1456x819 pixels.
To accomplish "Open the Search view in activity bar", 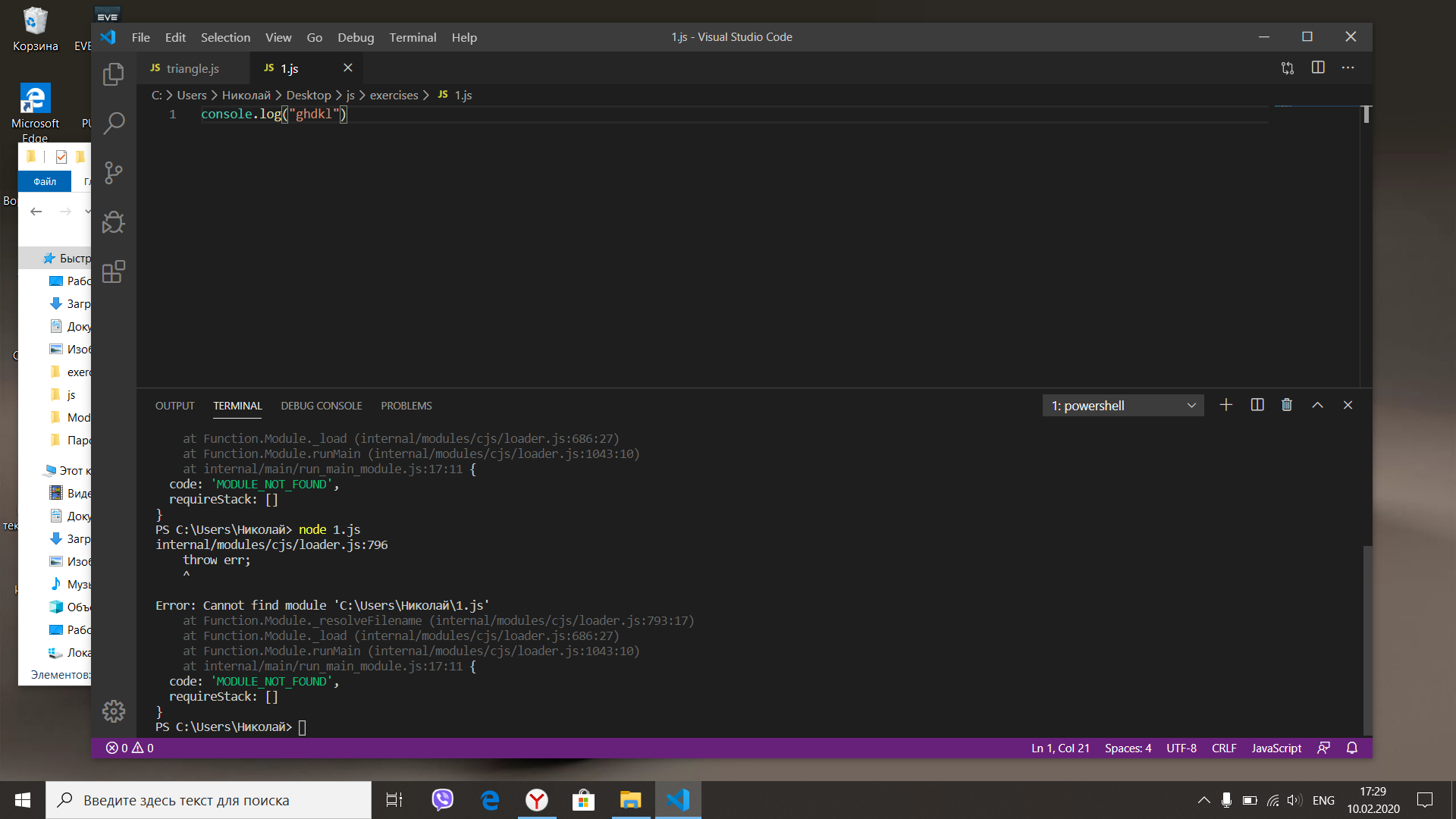I will [x=114, y=123].
